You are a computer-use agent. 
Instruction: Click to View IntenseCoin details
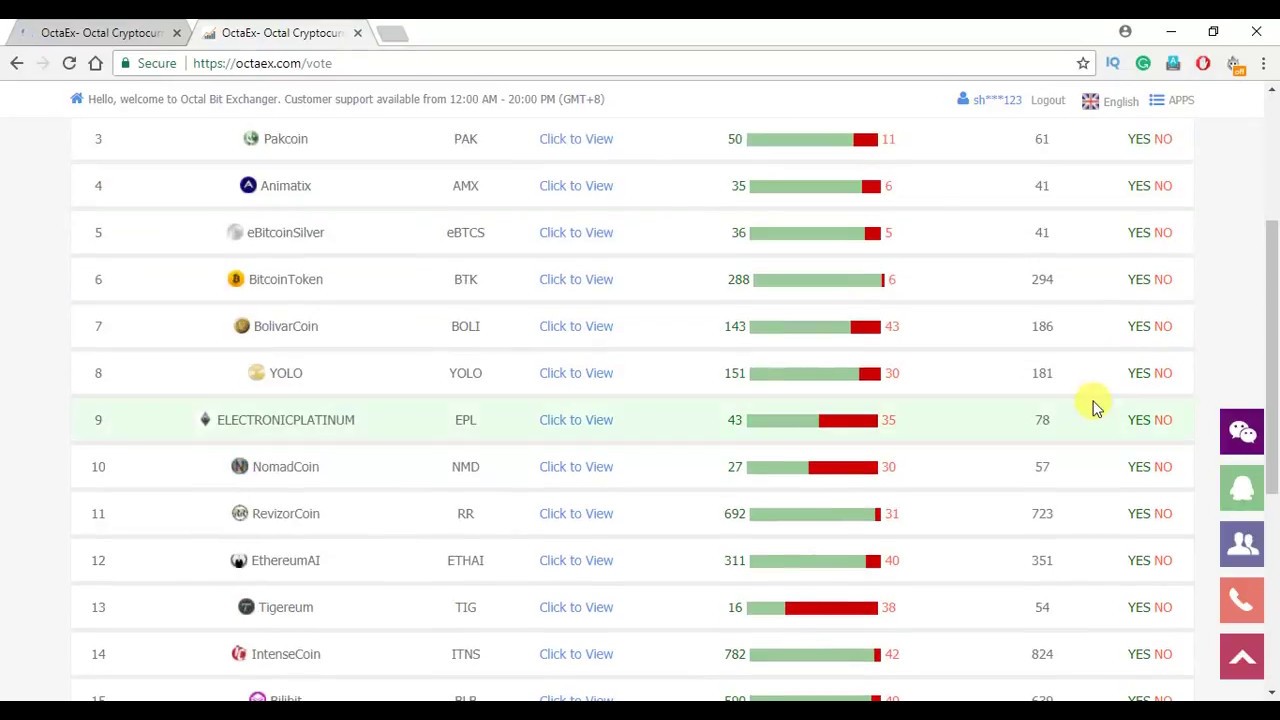tap(576, 654)
